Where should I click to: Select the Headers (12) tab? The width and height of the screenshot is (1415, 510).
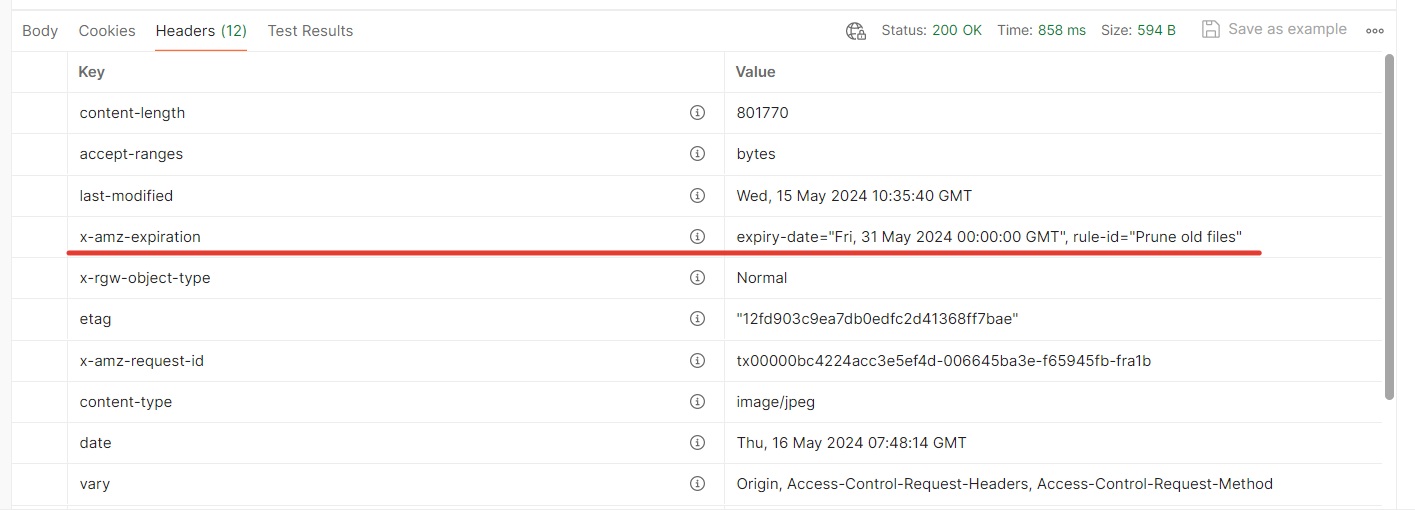[201, 31]
